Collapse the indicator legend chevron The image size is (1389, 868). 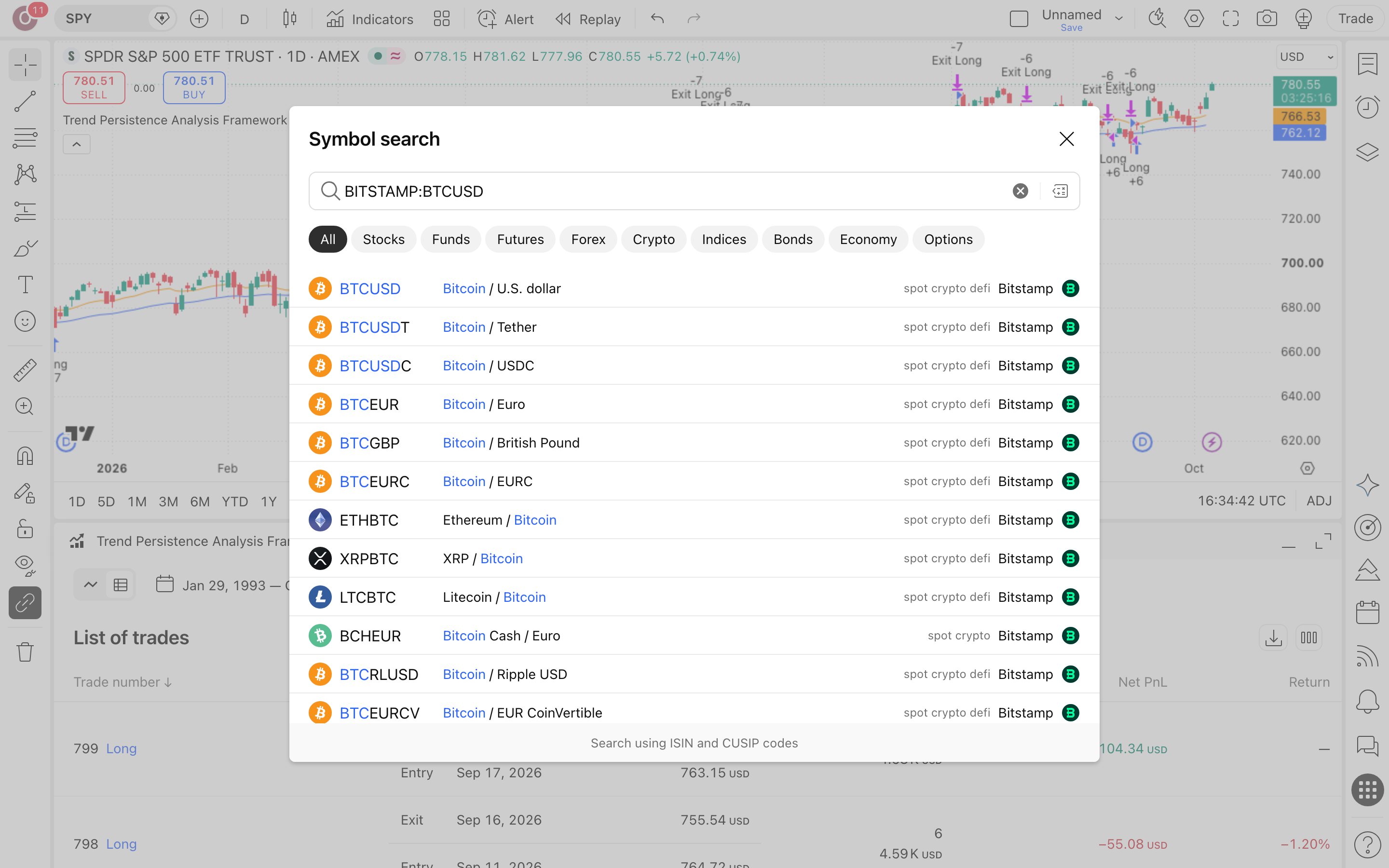pos(76,145)
